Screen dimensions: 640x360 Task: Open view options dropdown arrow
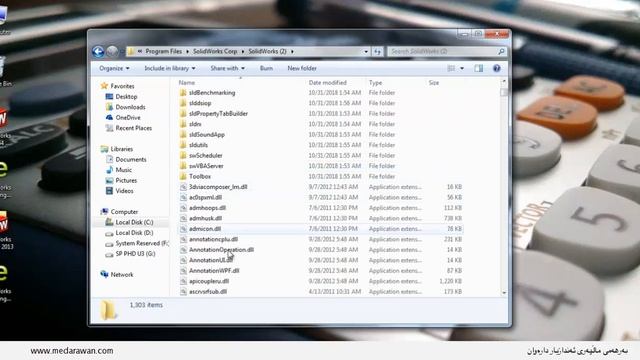(462, 69)
